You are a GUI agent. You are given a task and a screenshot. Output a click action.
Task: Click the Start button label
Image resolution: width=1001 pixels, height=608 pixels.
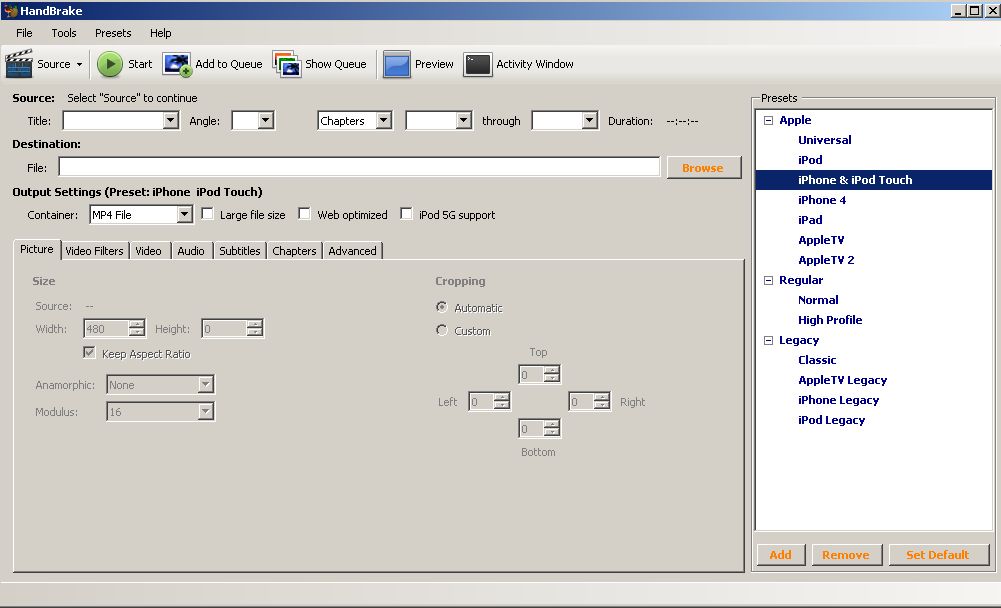point(140,64)
